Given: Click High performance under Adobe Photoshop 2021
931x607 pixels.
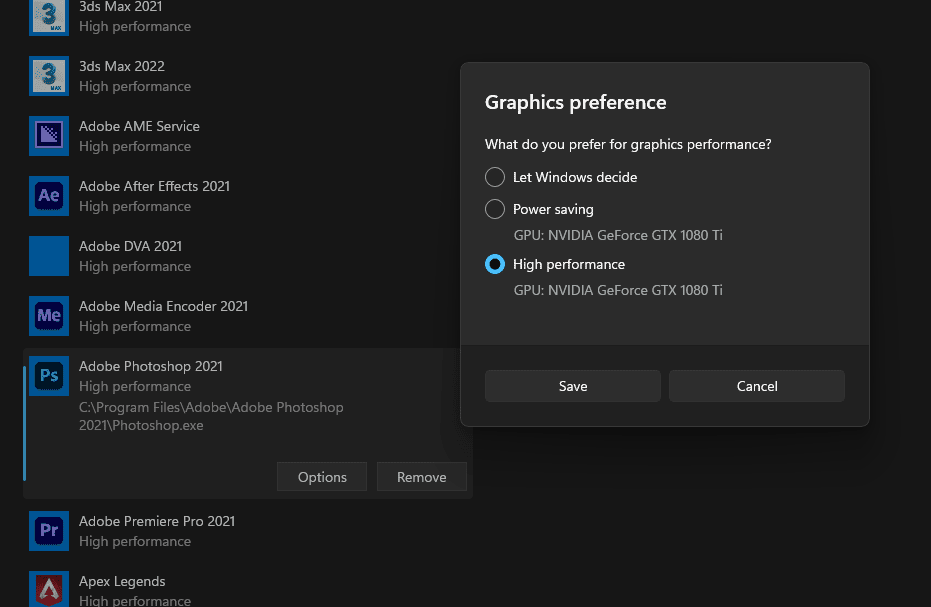Looking at the screenshot, I should [x=135, y=387].
